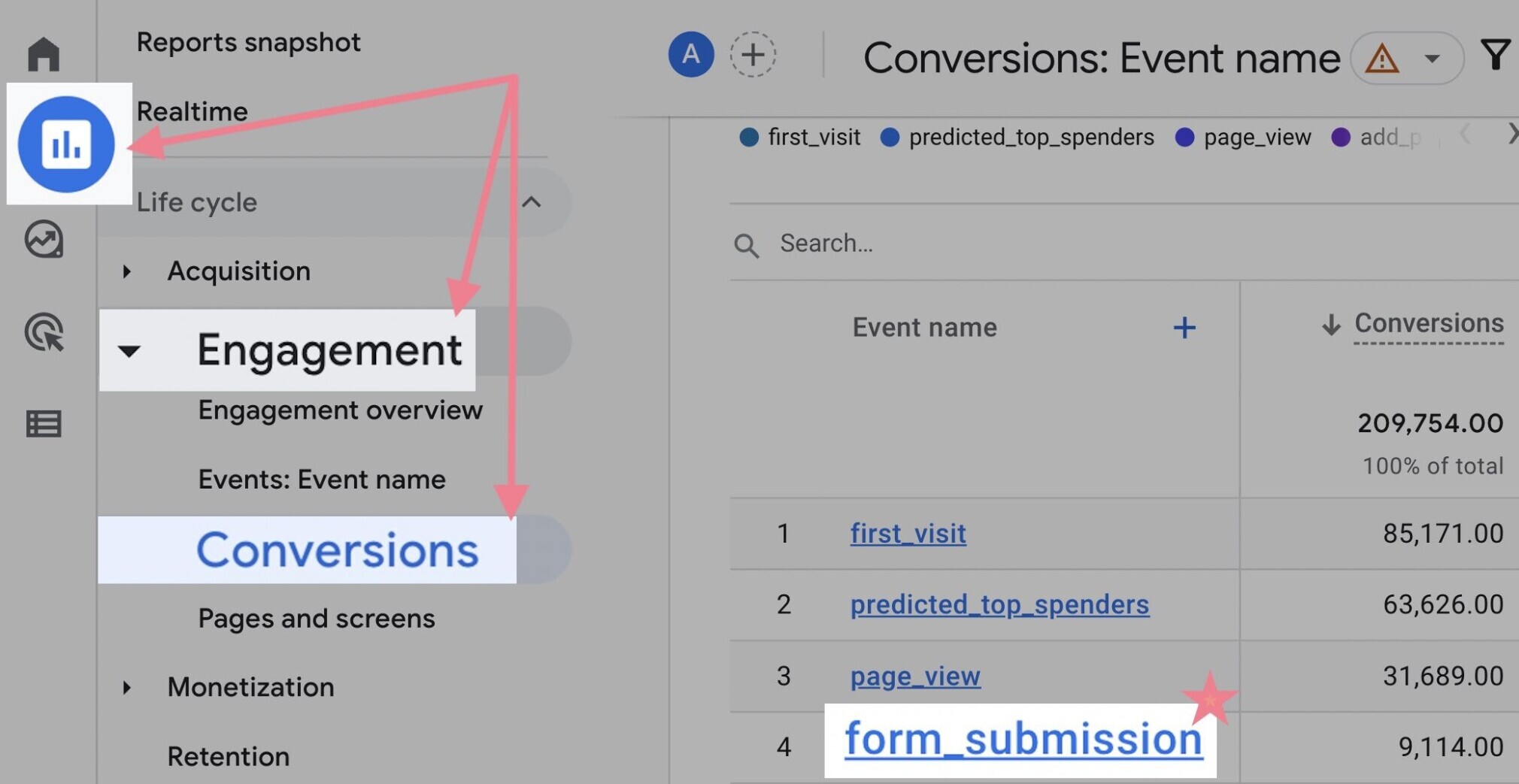Image resolution: width=1519 pixels, height=784 pixels.
Task: Click the 31,689.00 conversions value
Action: point(1443,676)
